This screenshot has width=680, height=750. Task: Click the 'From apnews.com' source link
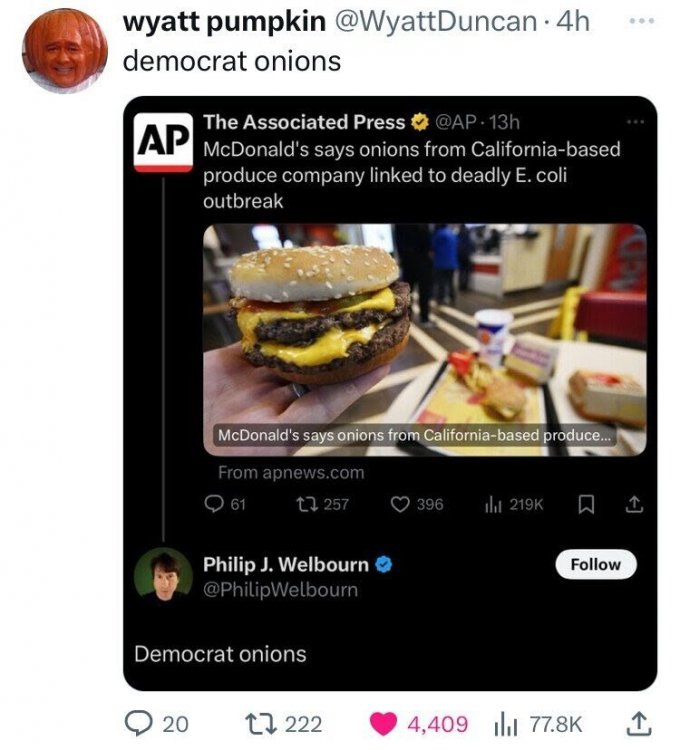click(291, 472)
